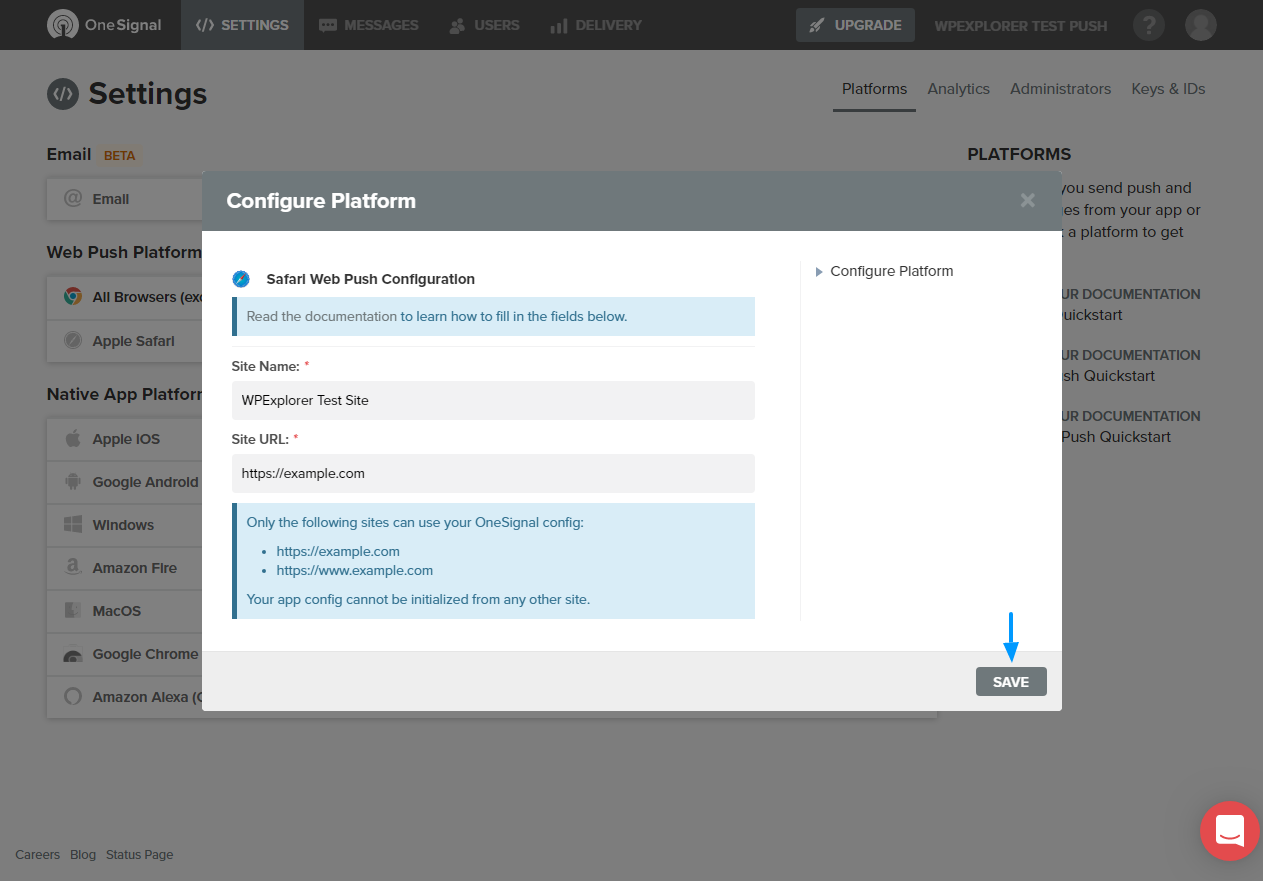Choose the Google Android platform icon
This screenshot has width=1263, height=881.
click(x=73, y=482)
